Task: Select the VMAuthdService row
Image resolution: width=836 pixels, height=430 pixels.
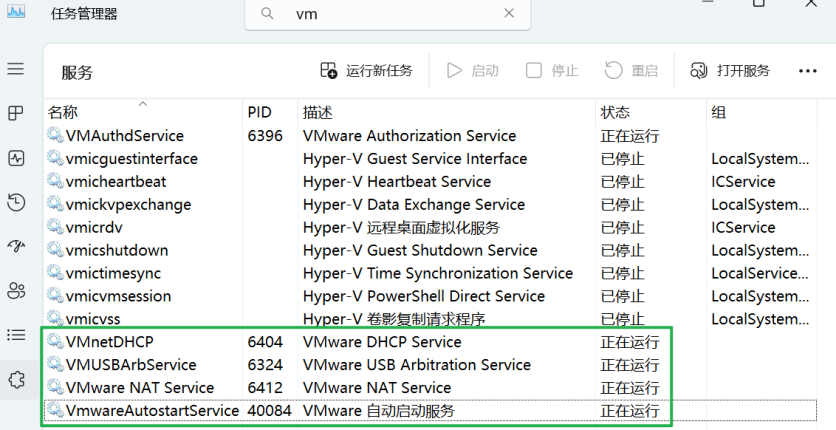Action: coord(431,135)
